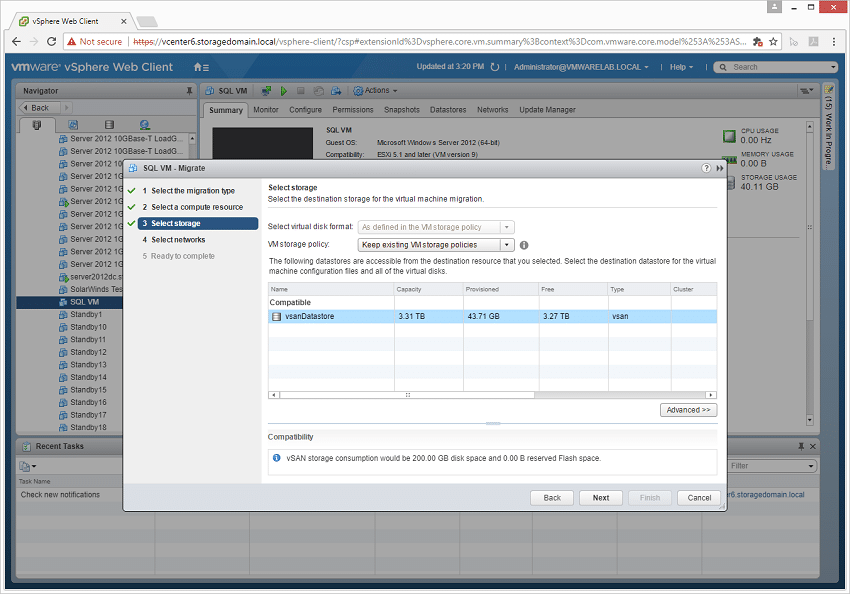Pin the Navigator panel

click(189, 91)
